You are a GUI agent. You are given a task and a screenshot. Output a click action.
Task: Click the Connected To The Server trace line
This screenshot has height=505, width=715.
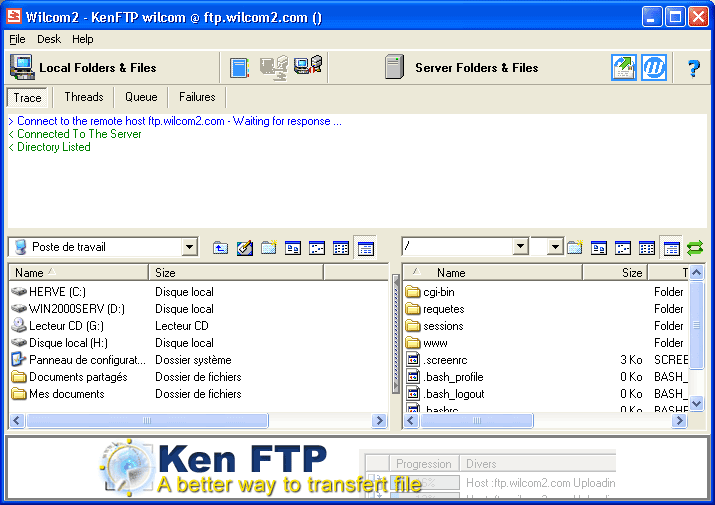(75, 134)
